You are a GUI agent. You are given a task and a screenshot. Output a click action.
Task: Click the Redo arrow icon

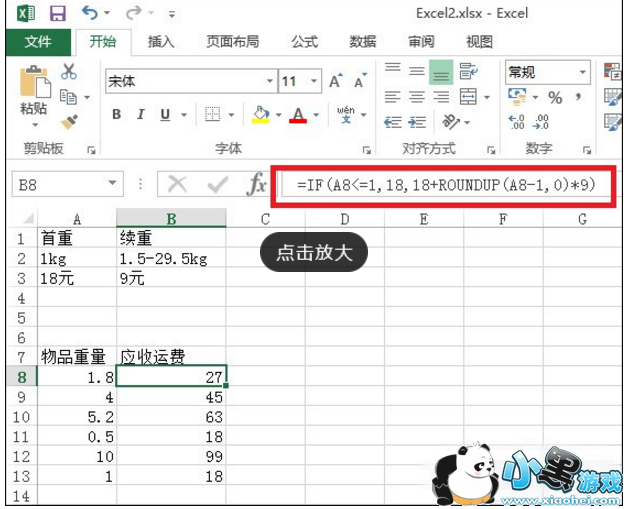(134, 14)
